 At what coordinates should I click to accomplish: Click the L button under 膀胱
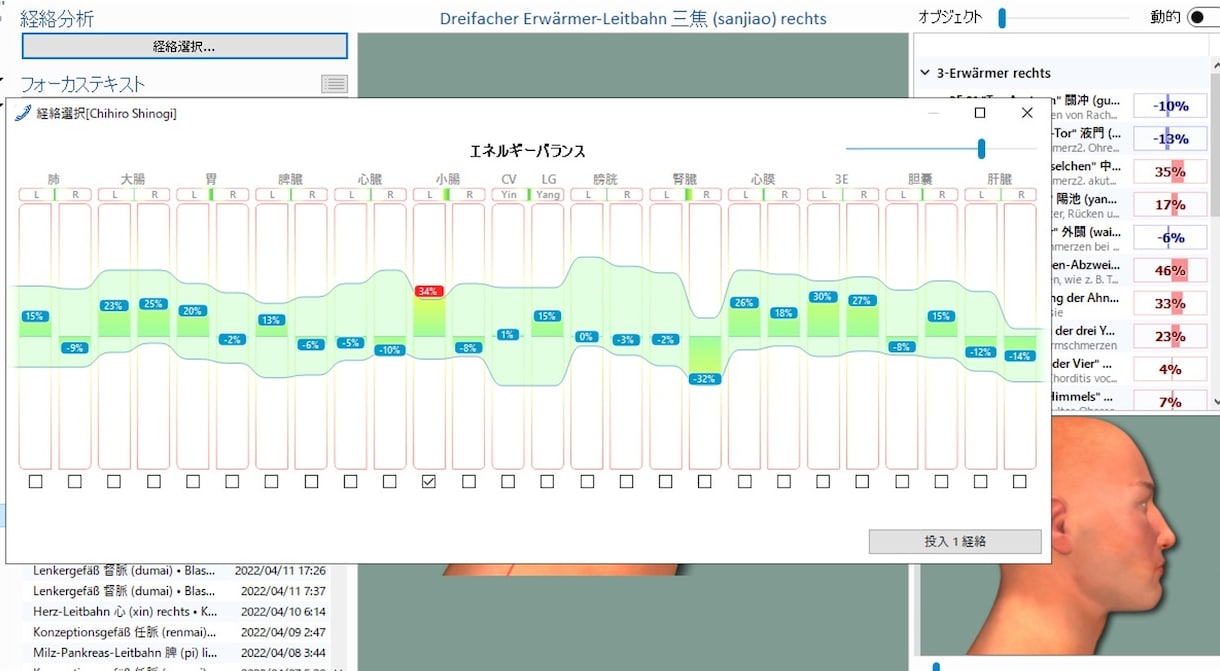tap(587, 195)
